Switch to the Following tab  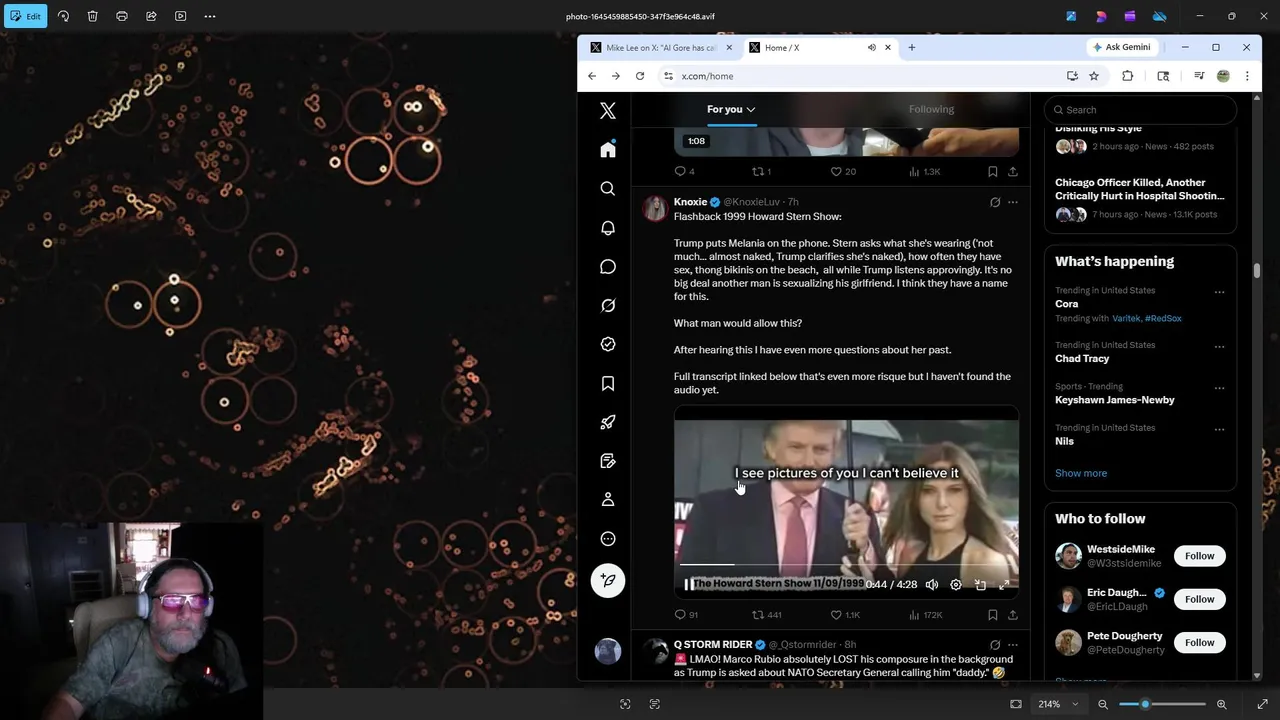(931, 109)
